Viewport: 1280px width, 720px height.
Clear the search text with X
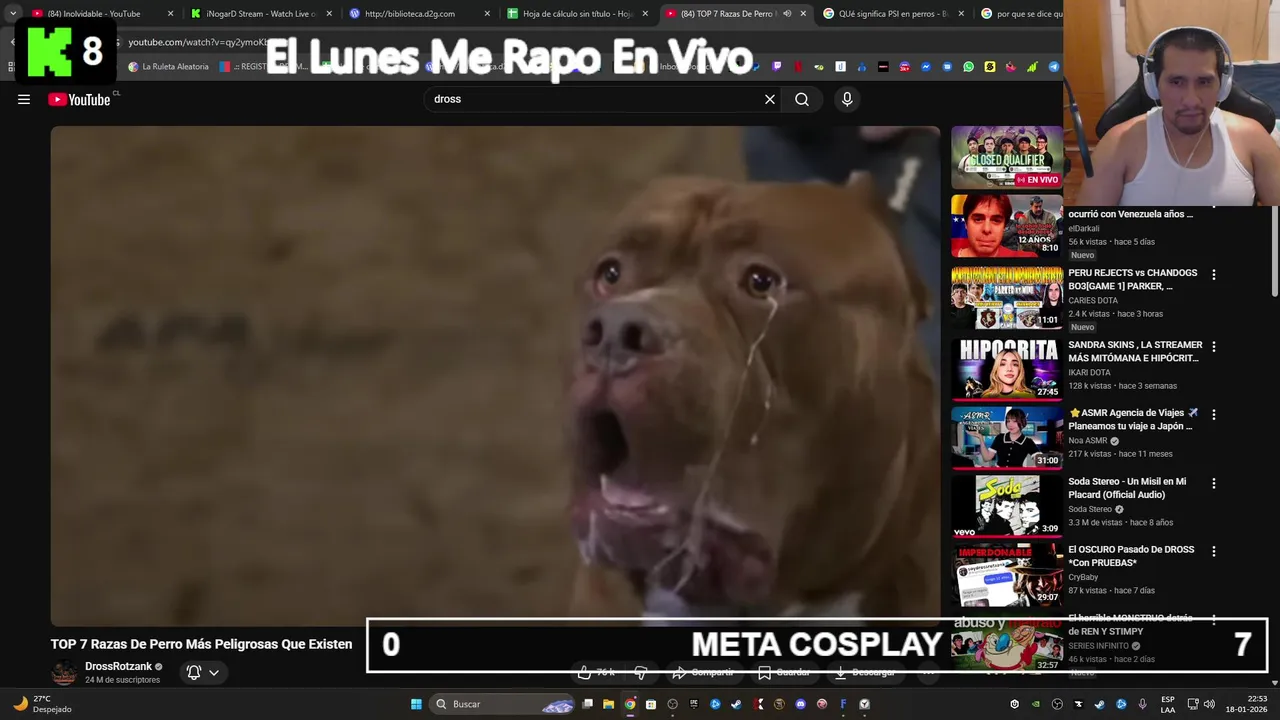770,99
